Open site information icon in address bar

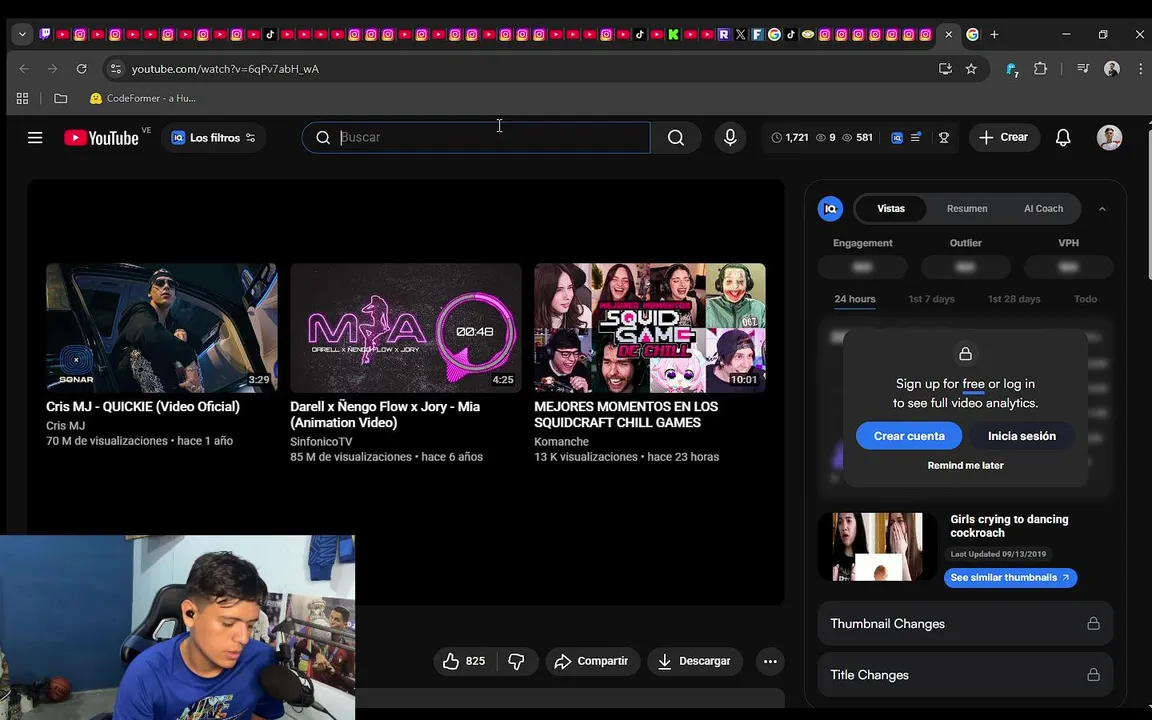click(115, 68)
